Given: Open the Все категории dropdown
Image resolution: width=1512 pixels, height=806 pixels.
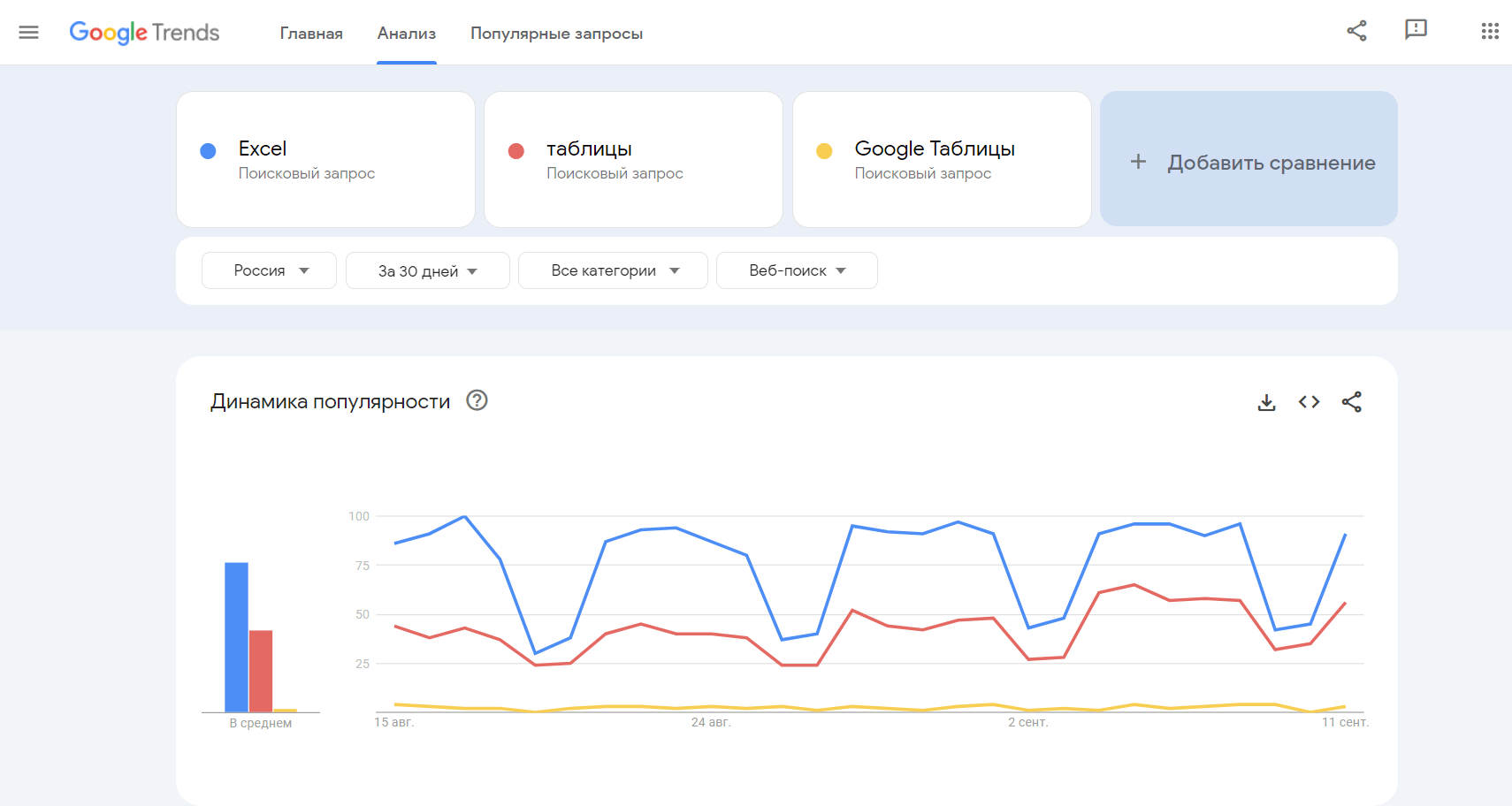Looking at the screenshot, I should tap(613, 270).
